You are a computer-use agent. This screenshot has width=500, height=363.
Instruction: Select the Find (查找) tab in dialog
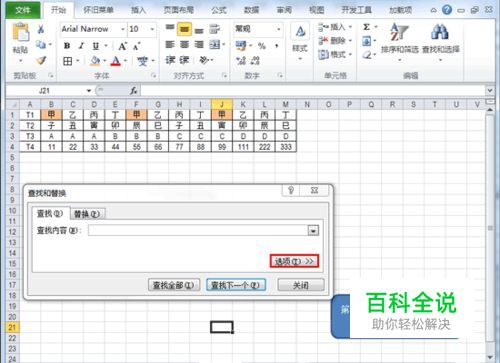pyautogui.click(x=50, y=213)
